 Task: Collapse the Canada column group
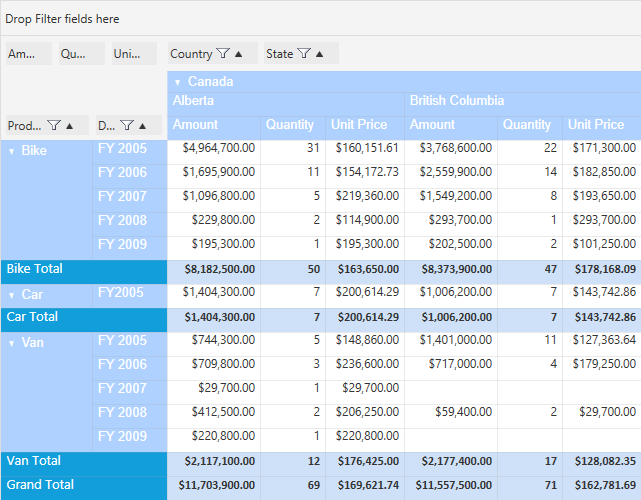click(177, 83)
